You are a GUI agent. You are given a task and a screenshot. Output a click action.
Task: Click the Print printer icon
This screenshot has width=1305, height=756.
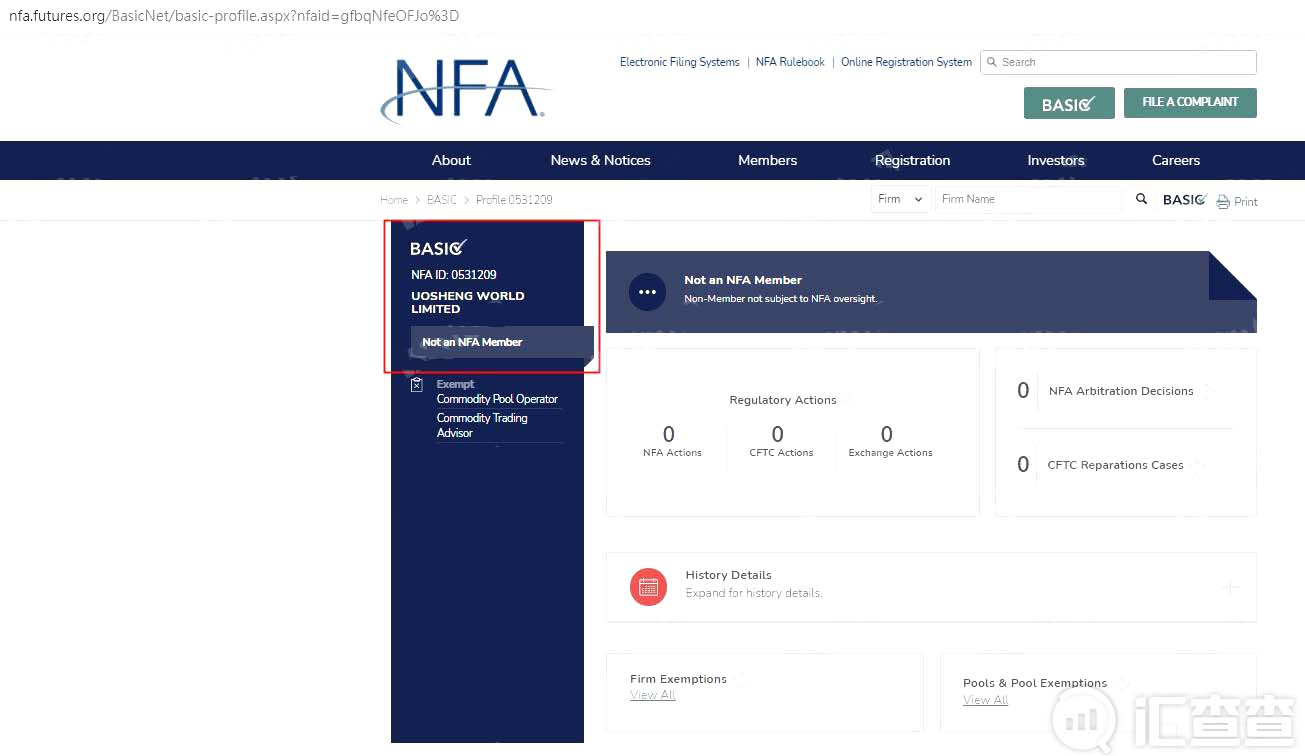[1223, 202]
